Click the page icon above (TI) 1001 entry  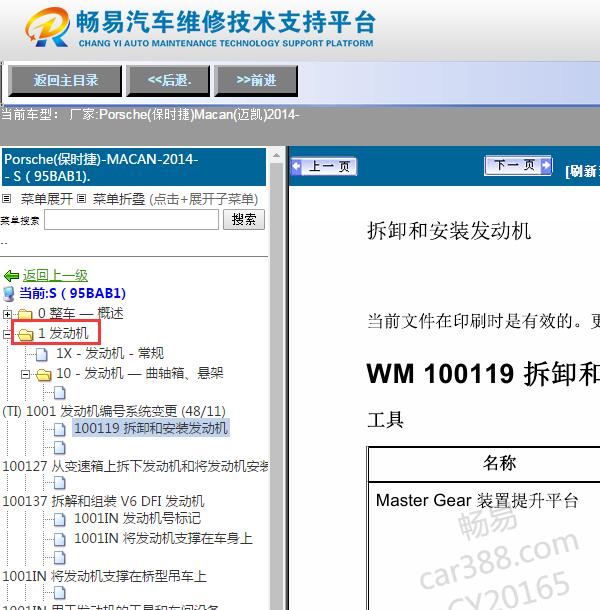pos(60,393)
